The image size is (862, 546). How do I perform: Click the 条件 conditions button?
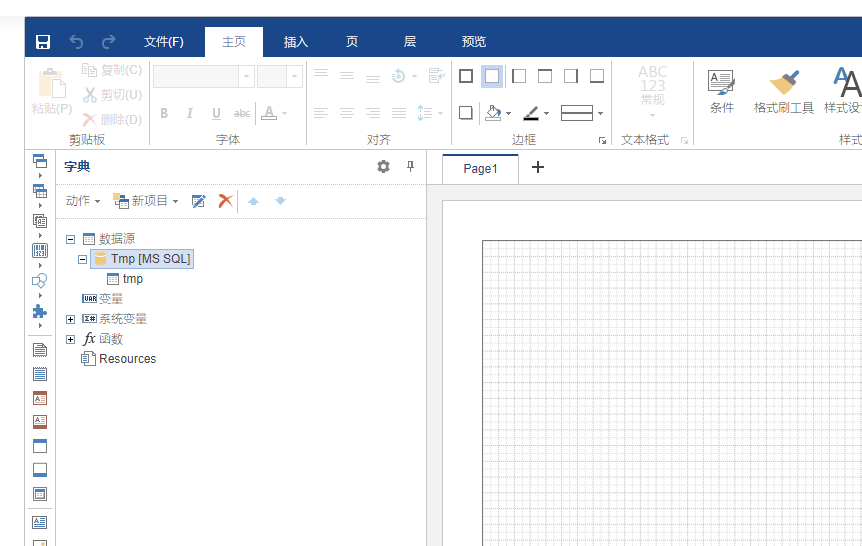tap(721, 91)
